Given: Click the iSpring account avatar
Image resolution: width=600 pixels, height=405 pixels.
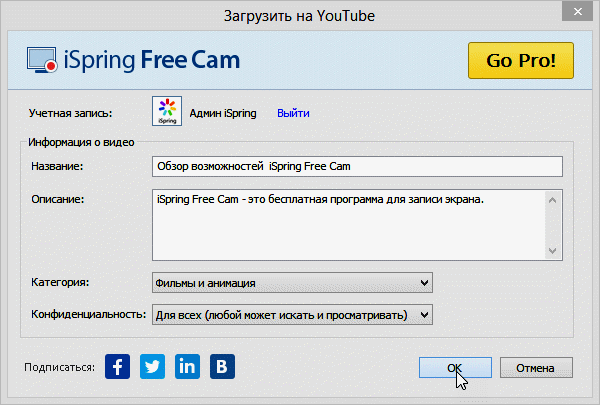Looking at the screenshot, I should pos(167,111).
